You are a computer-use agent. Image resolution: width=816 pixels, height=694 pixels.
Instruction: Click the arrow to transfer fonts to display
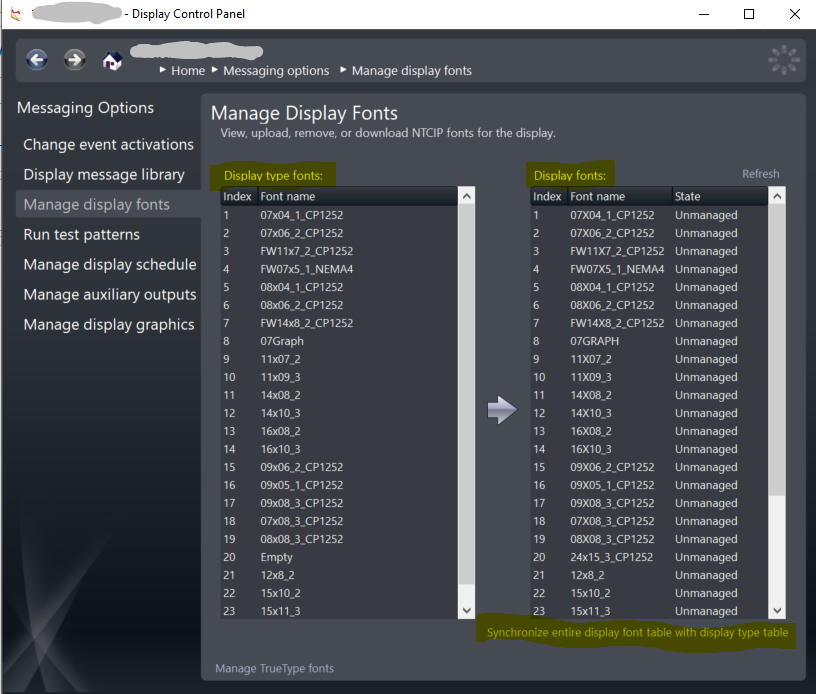tap(502, 410)
